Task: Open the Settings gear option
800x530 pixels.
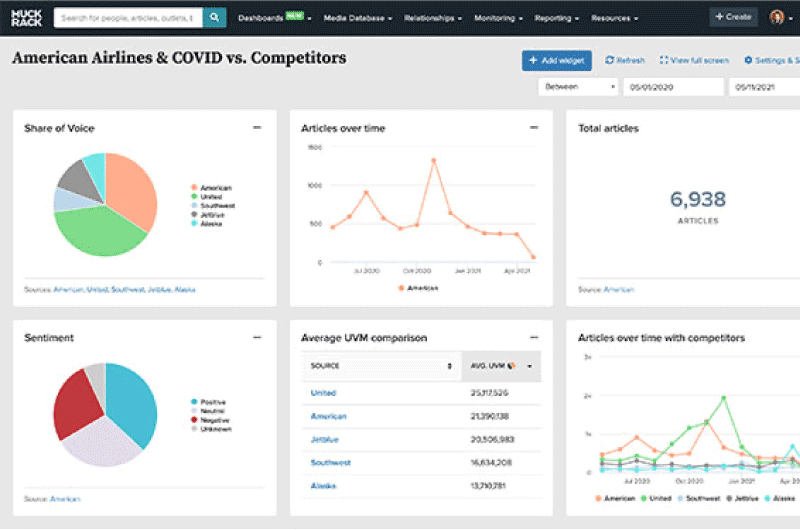Action: click(x=771, y=60)
